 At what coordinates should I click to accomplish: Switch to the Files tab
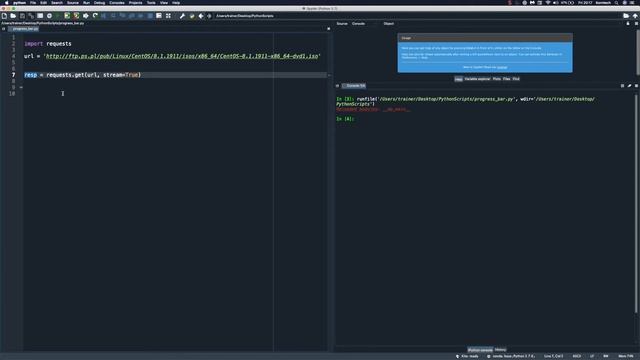click(507, 79)
